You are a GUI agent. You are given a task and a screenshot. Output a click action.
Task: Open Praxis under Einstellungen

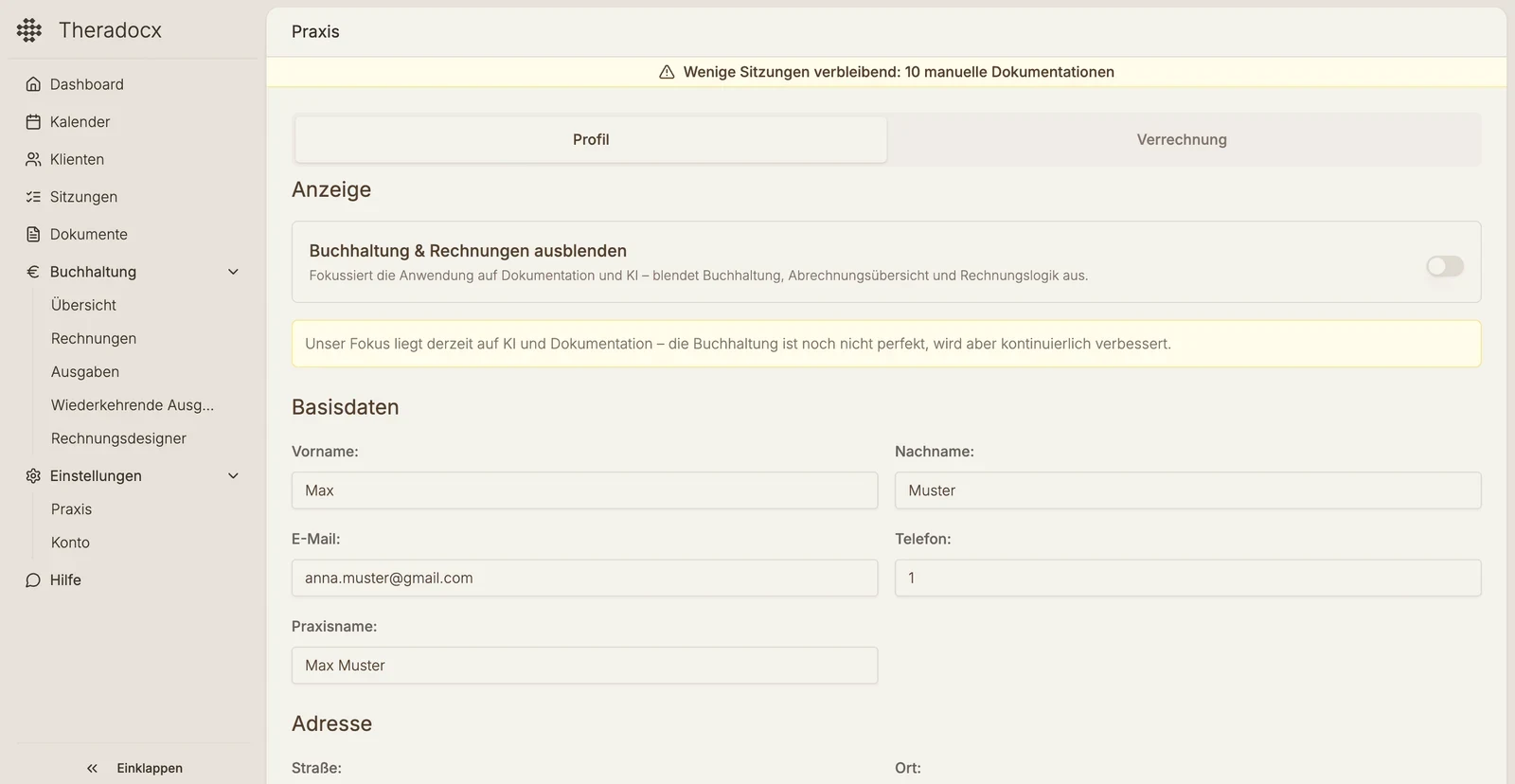click(71, 508)
